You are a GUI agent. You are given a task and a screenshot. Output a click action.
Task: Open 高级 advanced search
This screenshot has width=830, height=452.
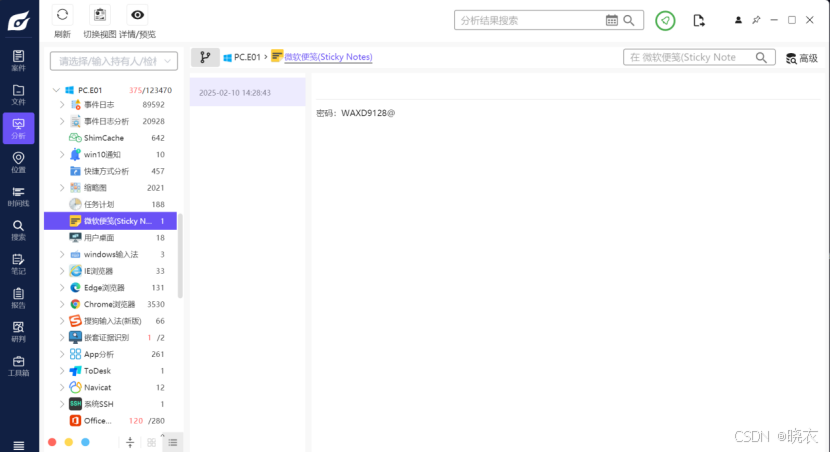click(802, 58)
